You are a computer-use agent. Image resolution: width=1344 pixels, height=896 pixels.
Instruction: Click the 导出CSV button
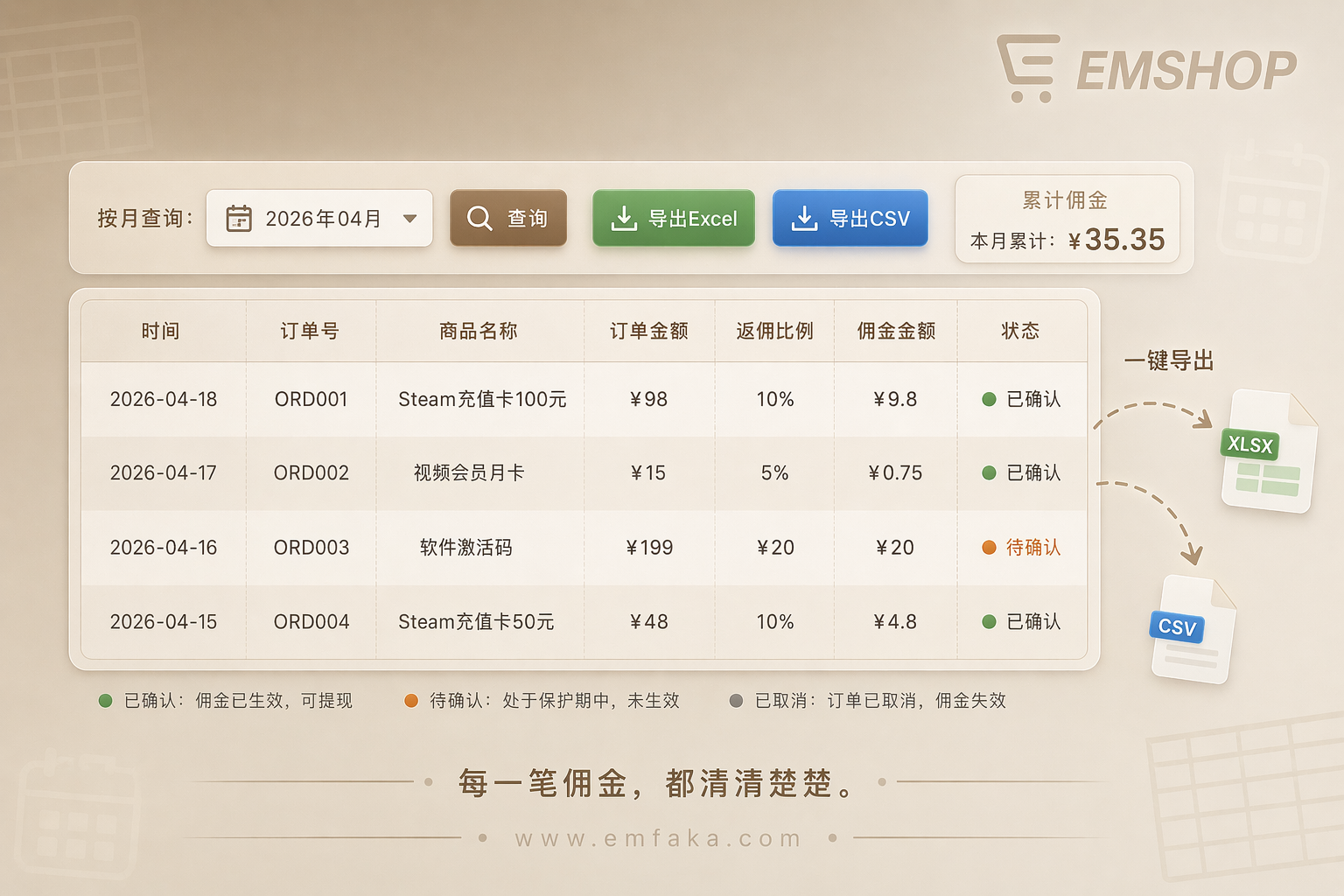(x=850, y=218)
